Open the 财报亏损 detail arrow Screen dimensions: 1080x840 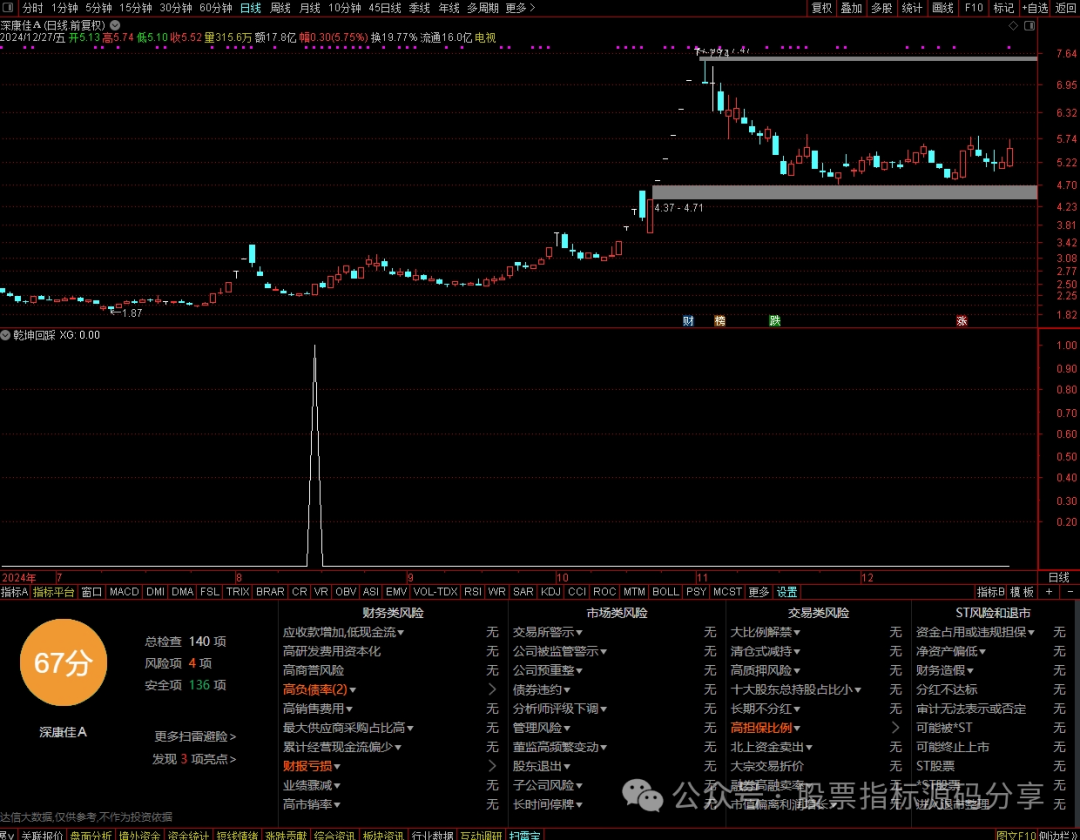(492, 766)
